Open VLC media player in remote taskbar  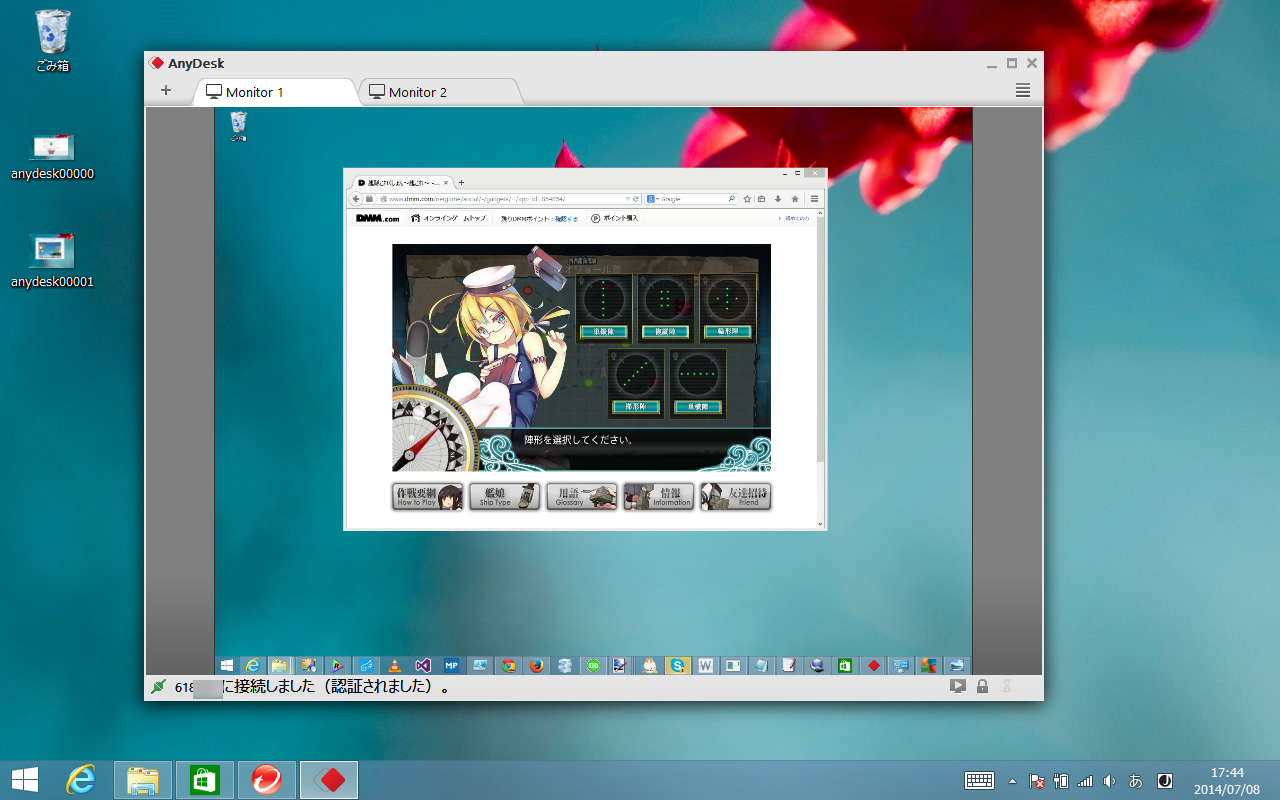394,665
